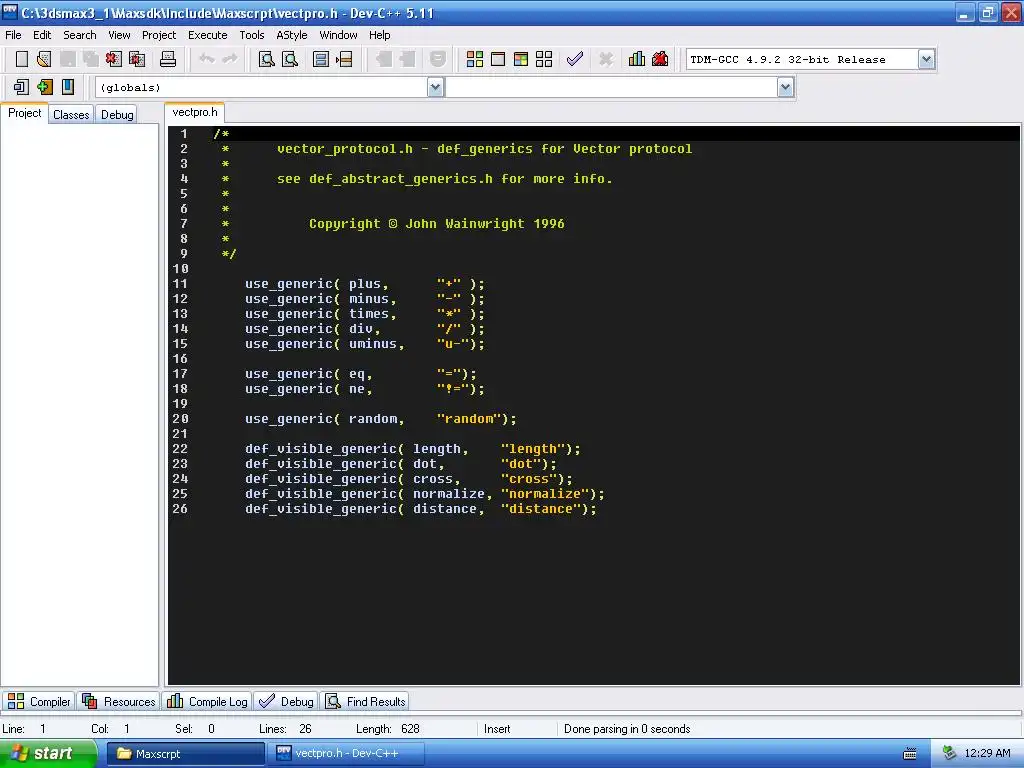1024x768 pixels.
Task: Click the 'Copyright © John Wainwright 1996' comment line
Action: [x=436, y=224]
